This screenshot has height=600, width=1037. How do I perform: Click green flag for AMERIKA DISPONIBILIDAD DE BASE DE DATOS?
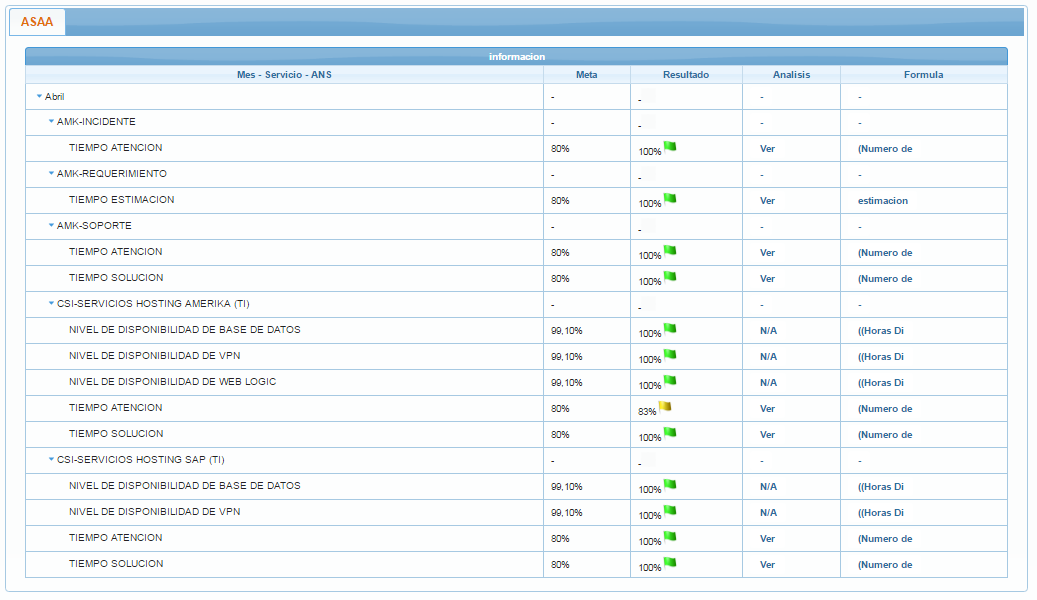tap(670, 328)
